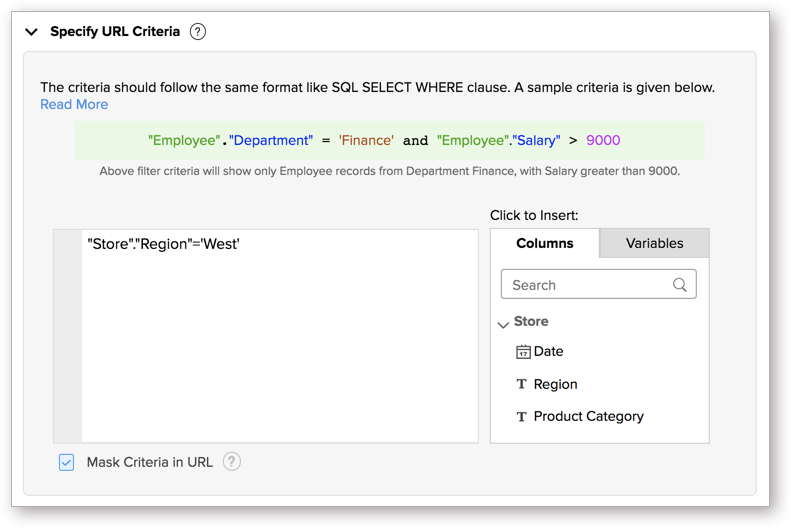The image size is (791, 528).
Task: Insert the Date column into criteria
Action: [x=548, y=352]
